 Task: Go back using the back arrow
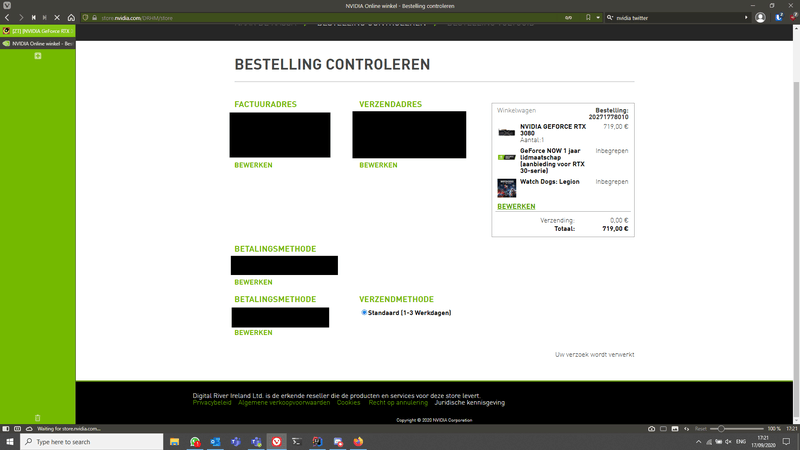pyautogui.click(x=7, y=18)
